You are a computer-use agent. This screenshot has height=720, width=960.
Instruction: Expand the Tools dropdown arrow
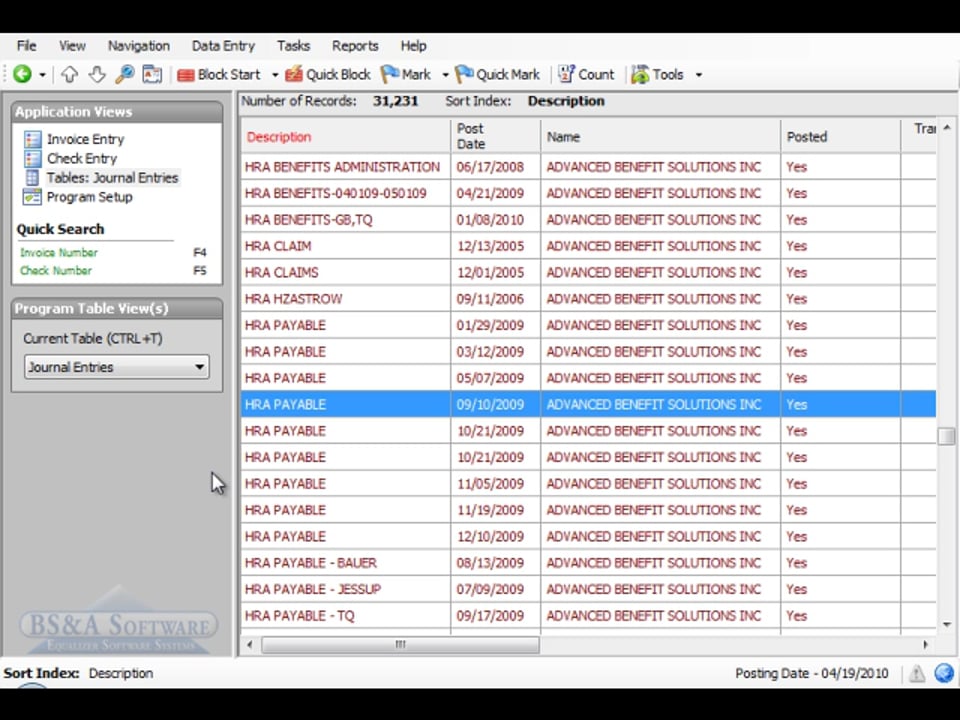tap(698, 75)
